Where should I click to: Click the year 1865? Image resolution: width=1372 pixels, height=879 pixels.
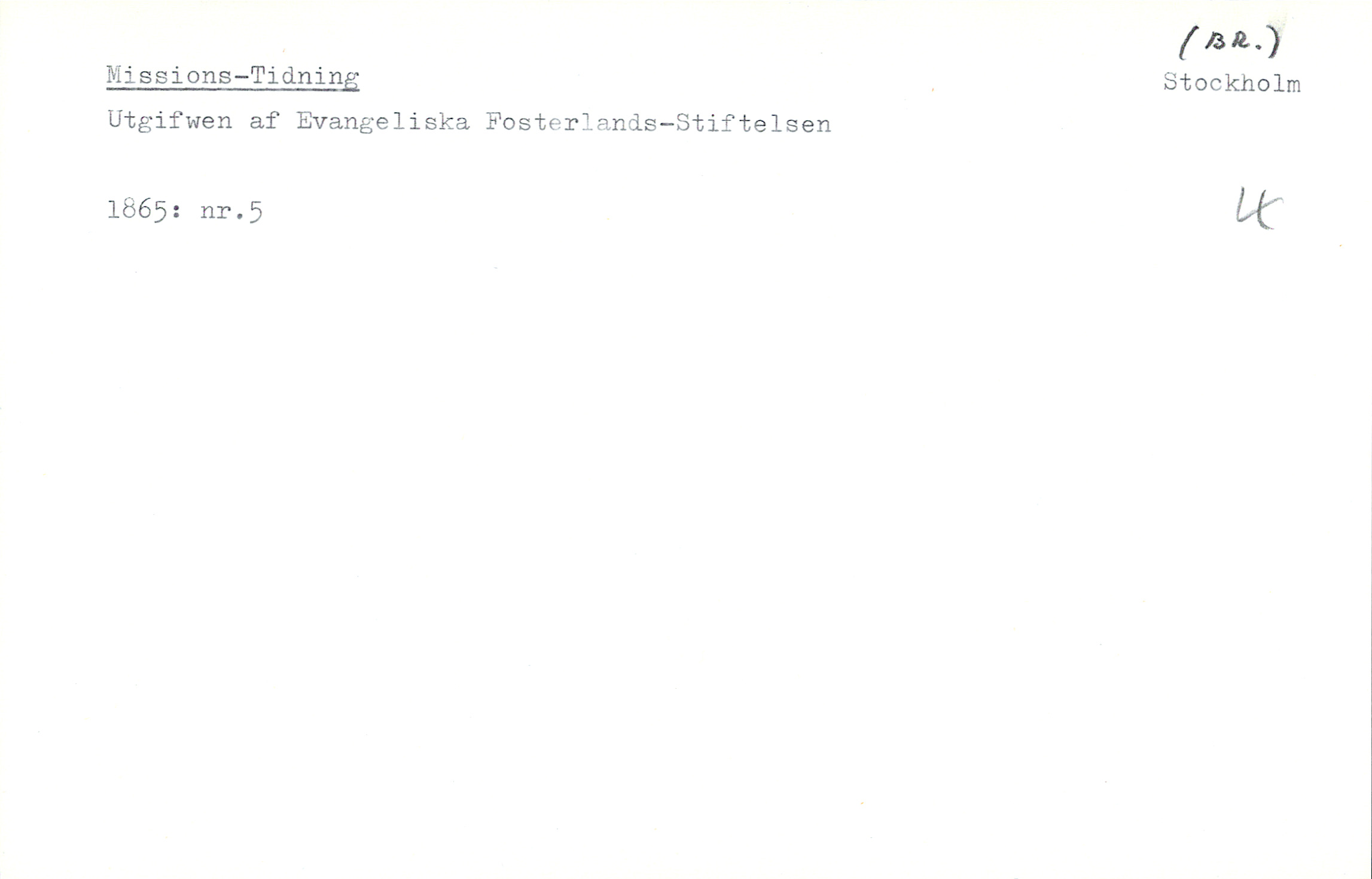pos(137,210)
